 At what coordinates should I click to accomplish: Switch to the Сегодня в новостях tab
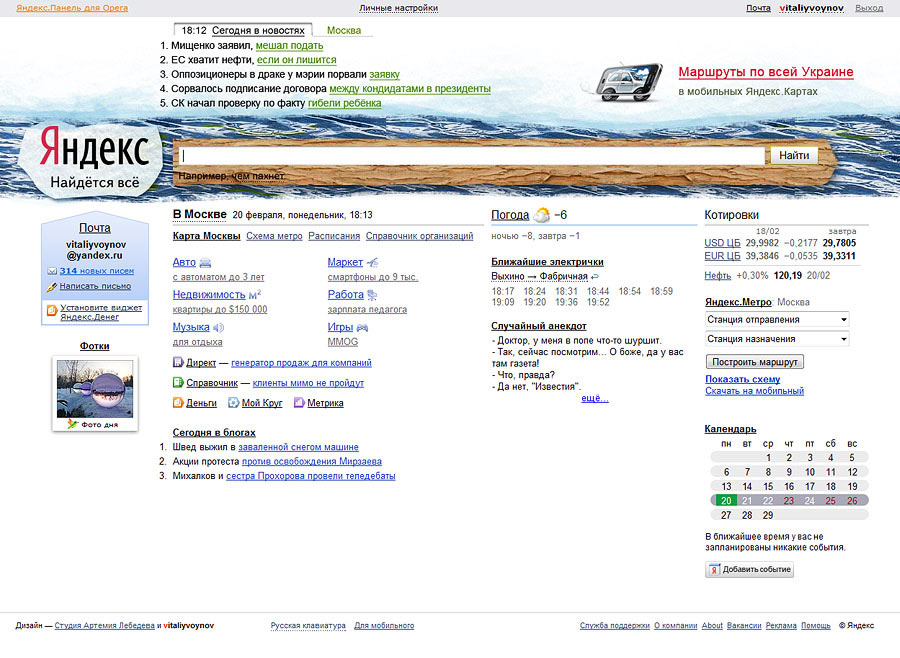259,30
